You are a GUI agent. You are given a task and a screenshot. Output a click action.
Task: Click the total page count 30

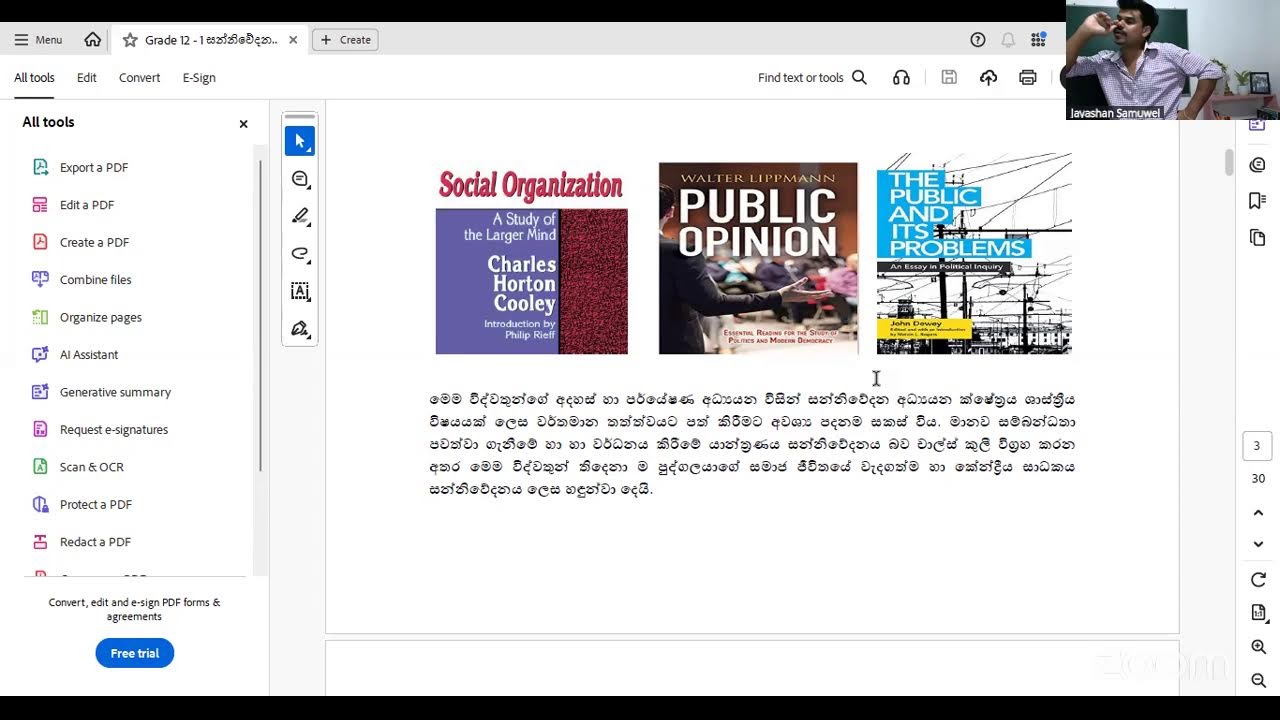click(x=1258, y=479)
